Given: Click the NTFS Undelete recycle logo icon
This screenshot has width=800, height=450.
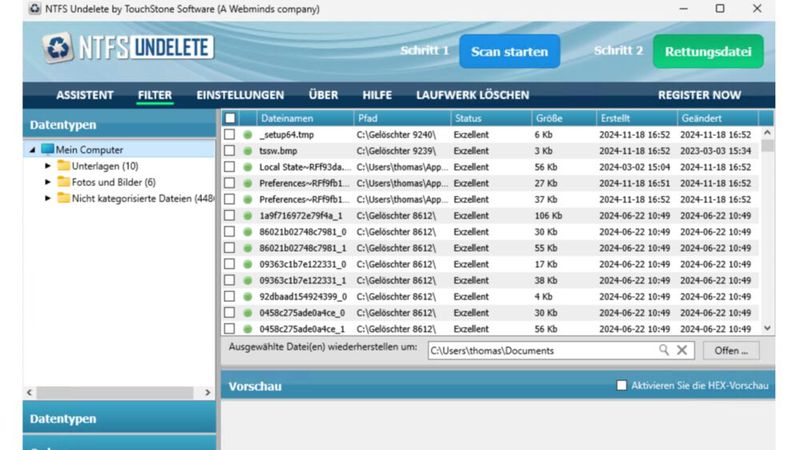Looking at the screenshot, I should (58, 47).
